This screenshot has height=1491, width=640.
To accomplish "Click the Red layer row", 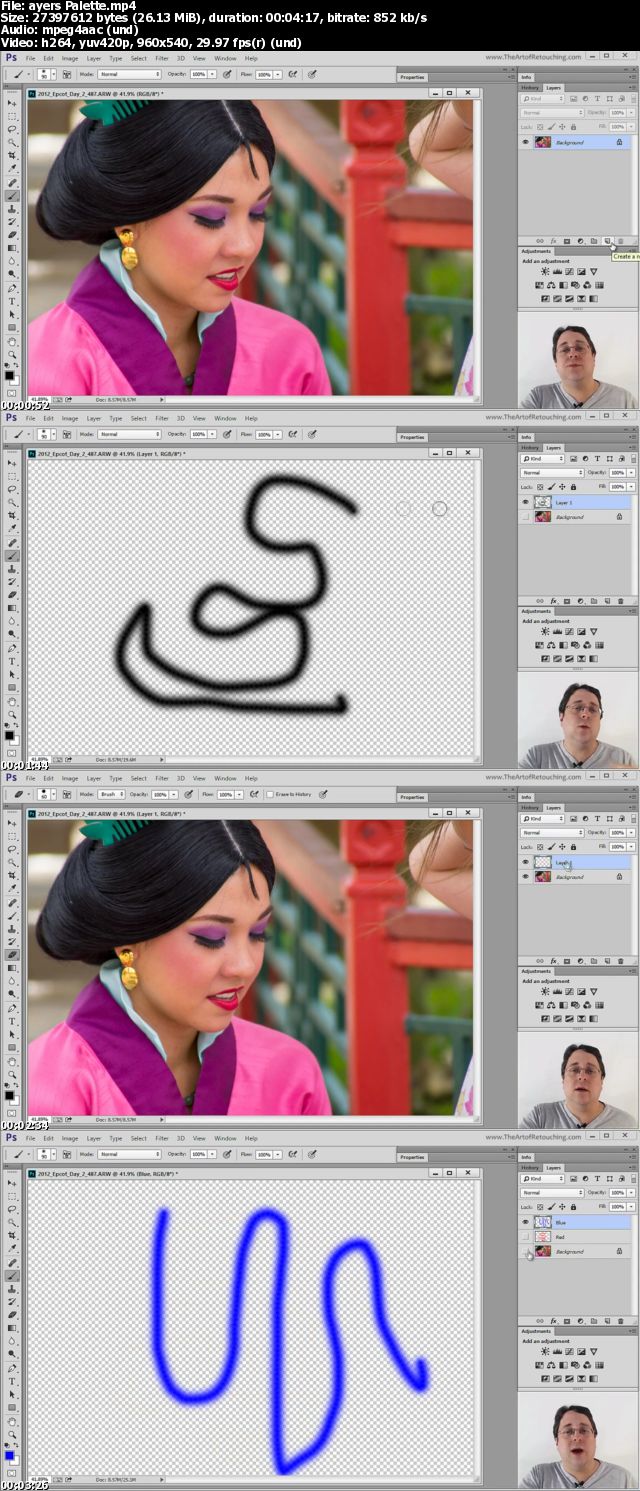I will [576, 1237].
